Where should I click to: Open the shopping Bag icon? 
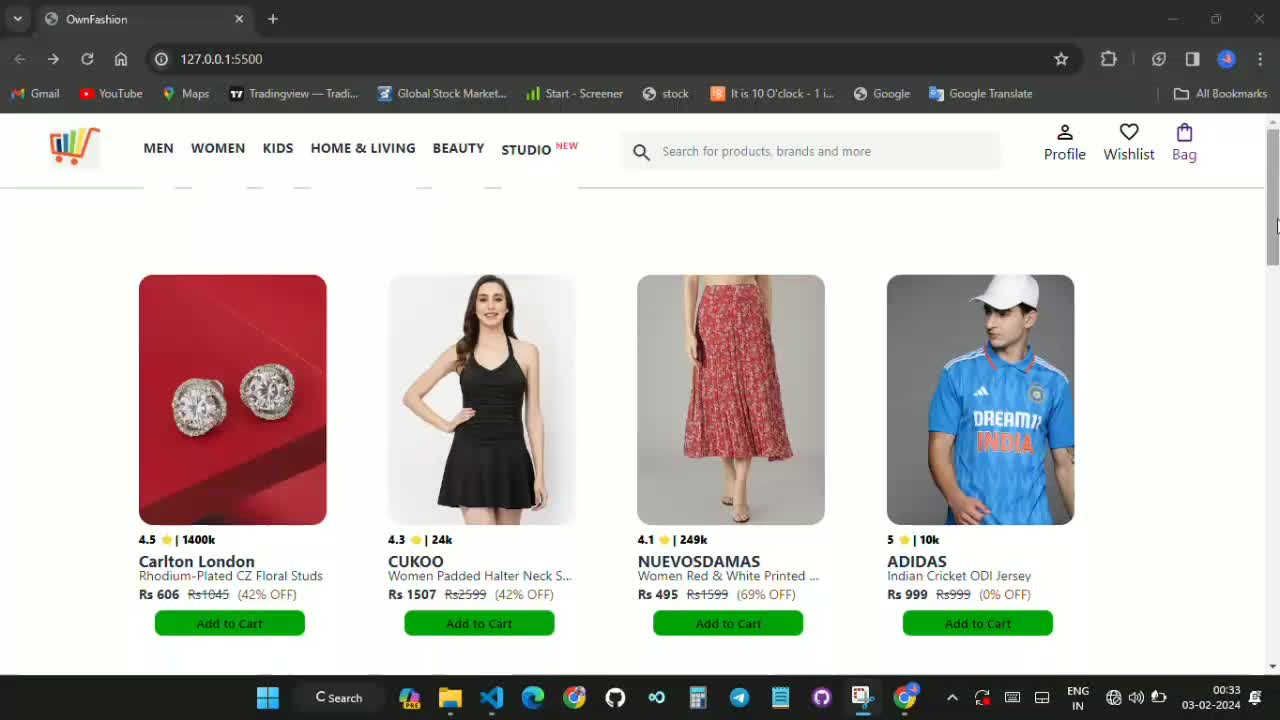pyautogui.click(x=1184, y=132)
